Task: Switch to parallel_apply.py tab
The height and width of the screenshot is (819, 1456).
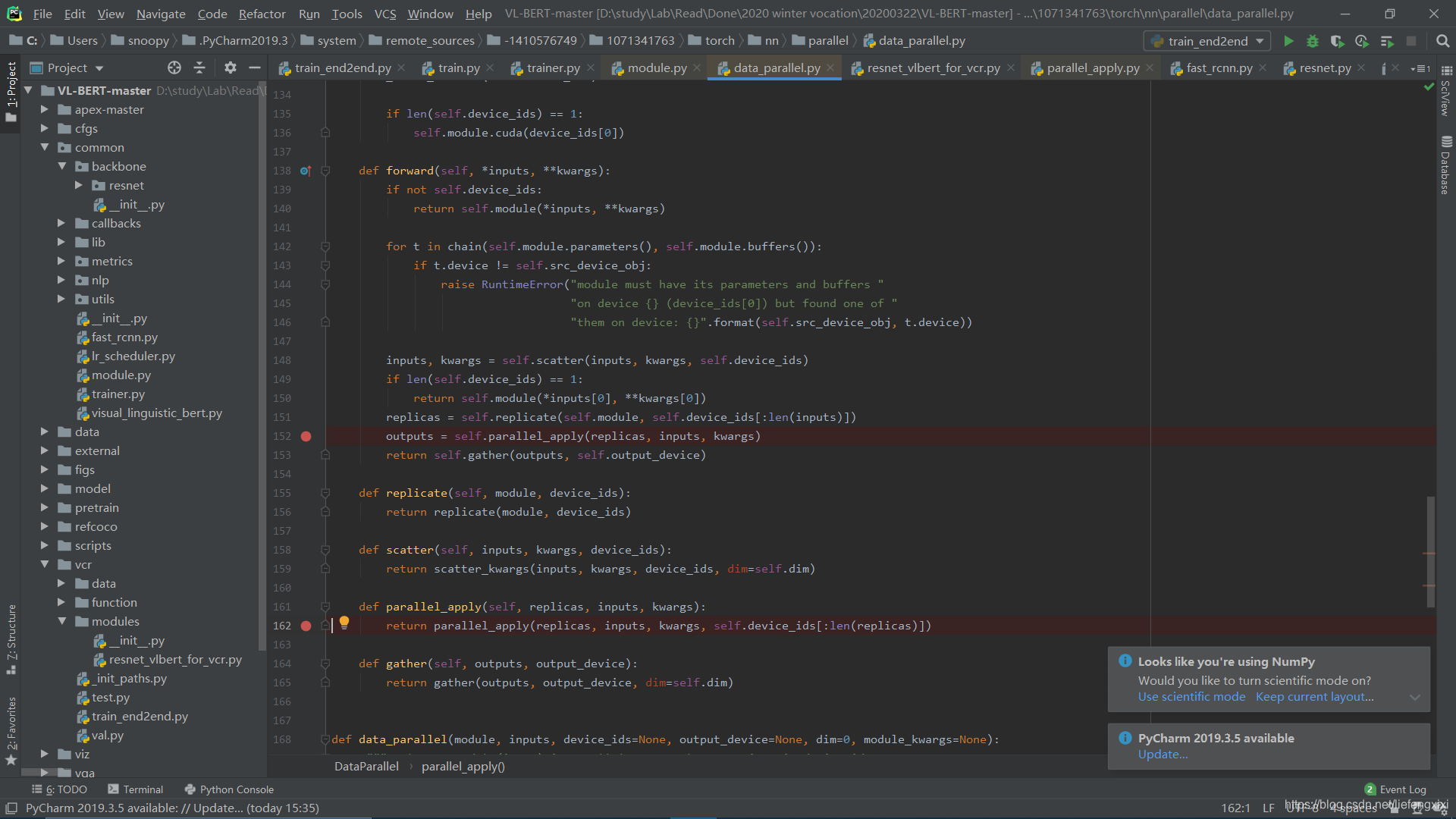Action: (x=1093, y=67)
